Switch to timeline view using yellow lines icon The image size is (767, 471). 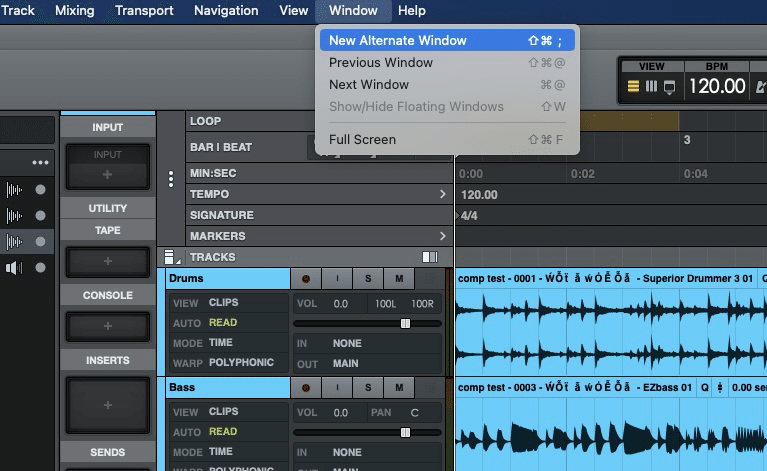633,87
